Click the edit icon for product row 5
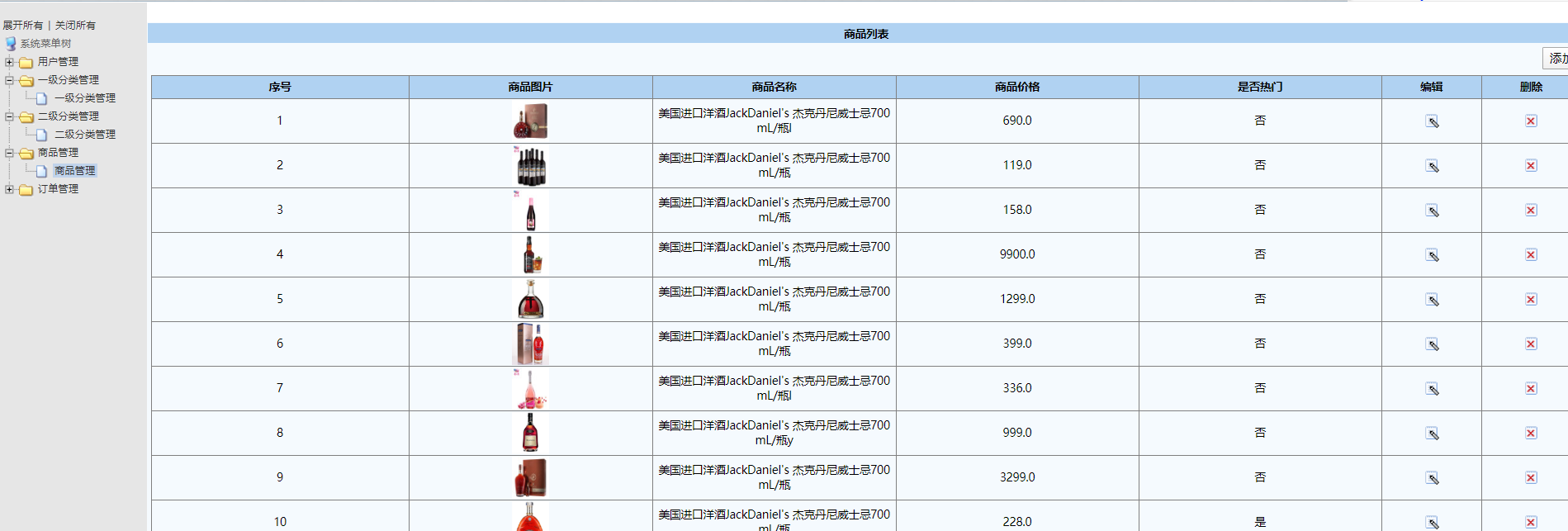The height and width of the screenshot is (531, 1568). [x=1432, y=300]
